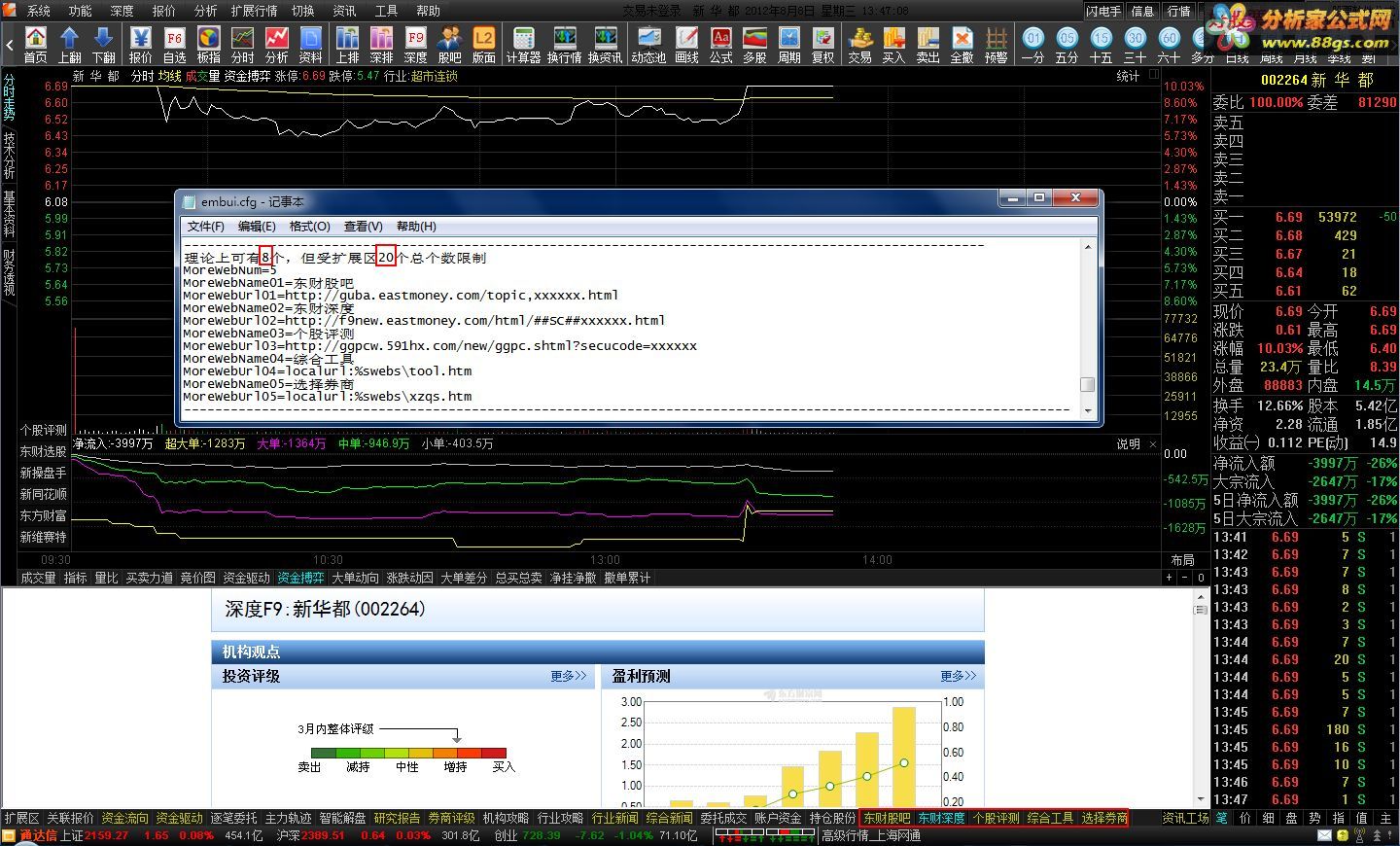Viewport: 1400px width, 846px height.
Task: Open the 功能 menu
Action: point(80,11)
